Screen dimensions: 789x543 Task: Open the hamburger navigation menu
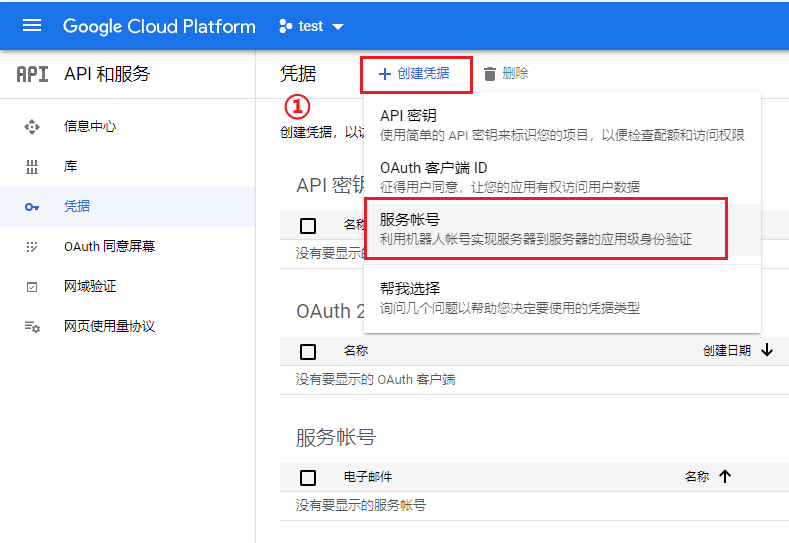[x=32, y=26]
